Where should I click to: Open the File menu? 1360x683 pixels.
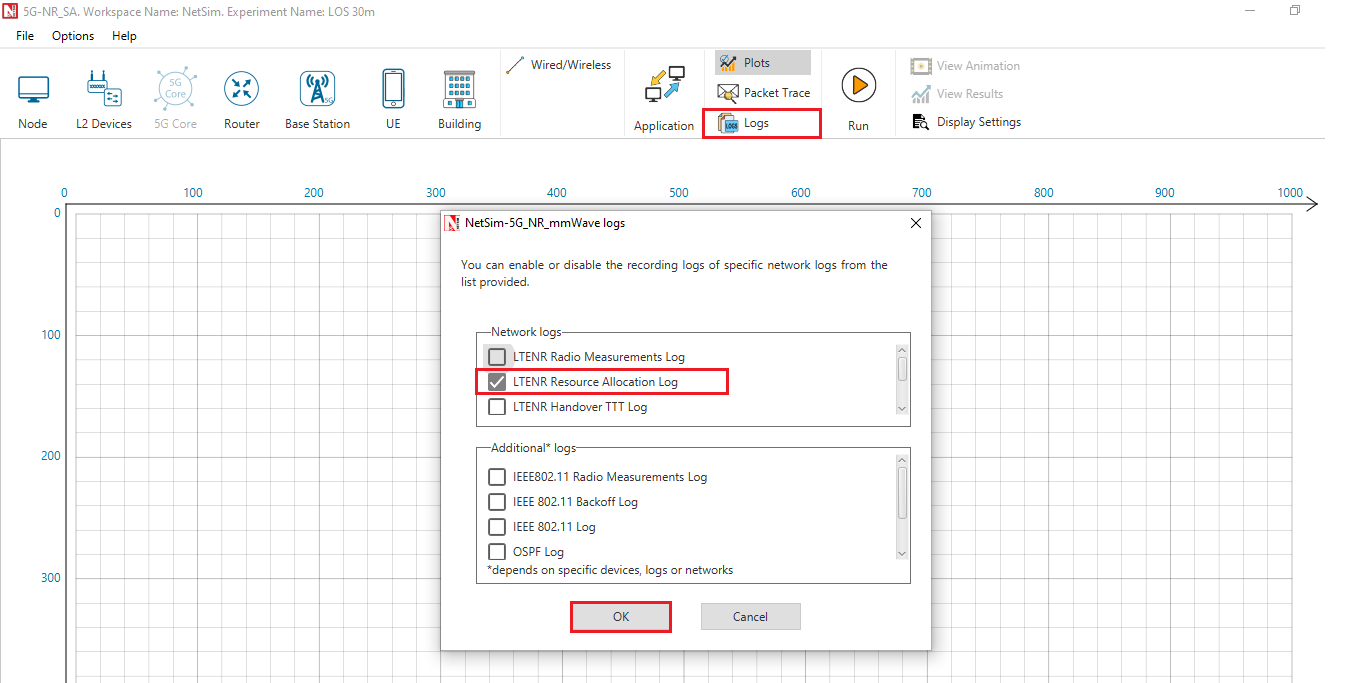(x=25, y=36)
